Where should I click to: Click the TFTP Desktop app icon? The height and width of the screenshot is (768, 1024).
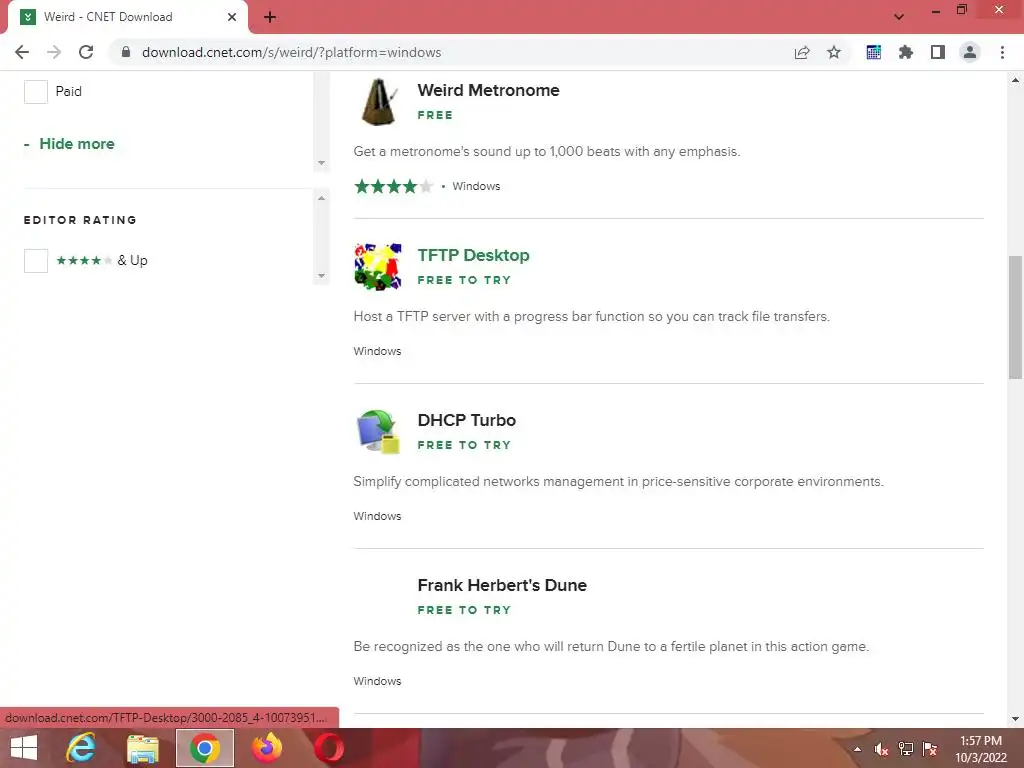377,266
